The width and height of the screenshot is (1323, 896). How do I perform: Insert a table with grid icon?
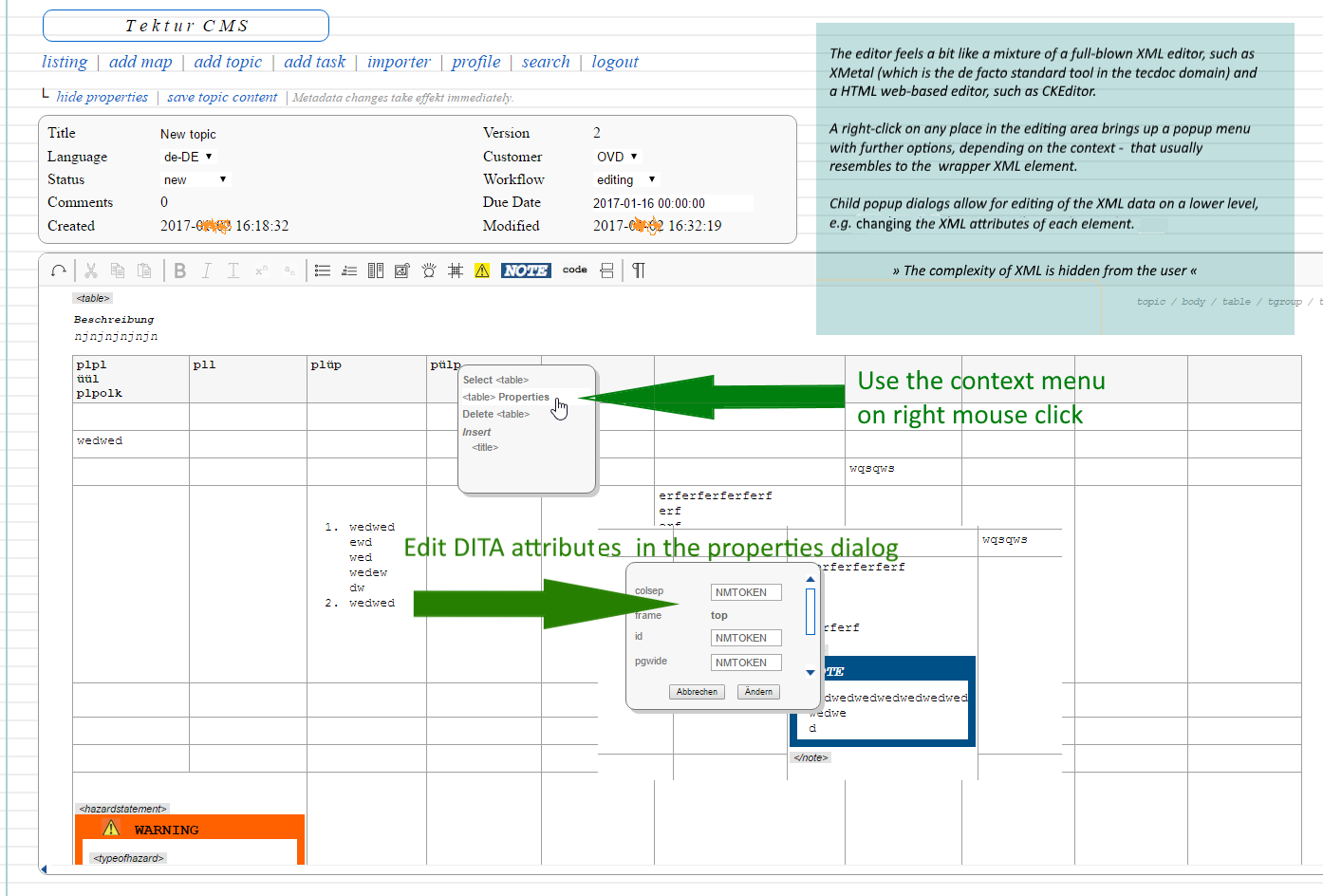[x=456, y=271]
